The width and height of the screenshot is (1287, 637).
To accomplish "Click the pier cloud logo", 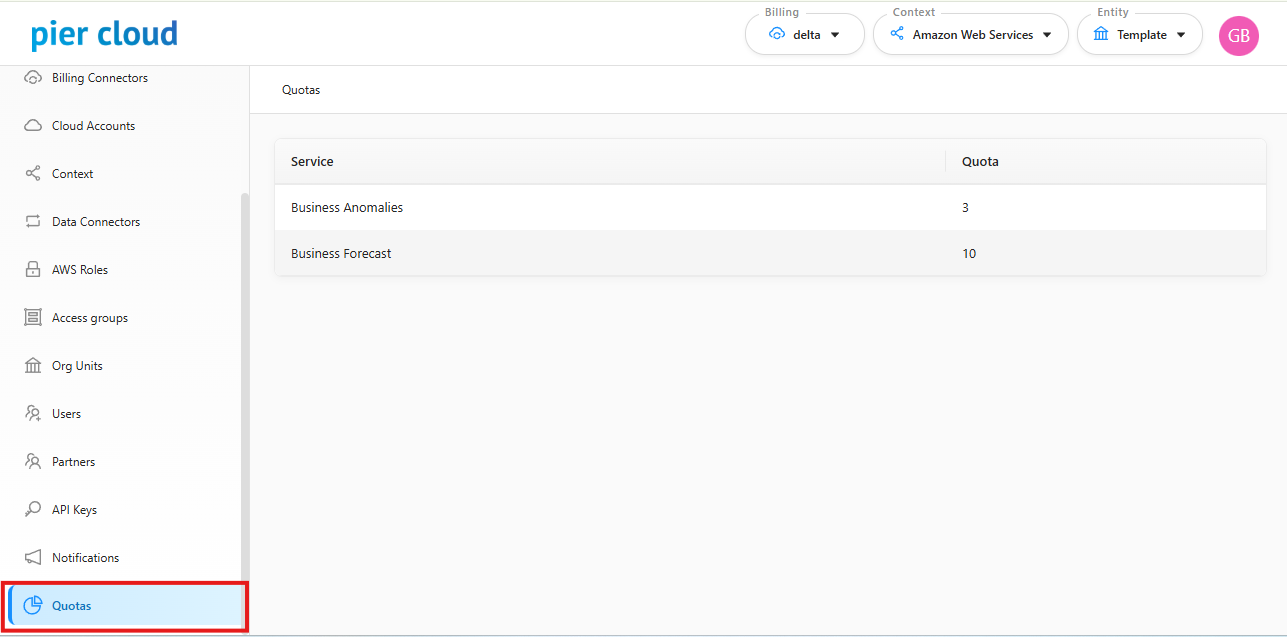I will pyautogui.click(x=104, y=35).
